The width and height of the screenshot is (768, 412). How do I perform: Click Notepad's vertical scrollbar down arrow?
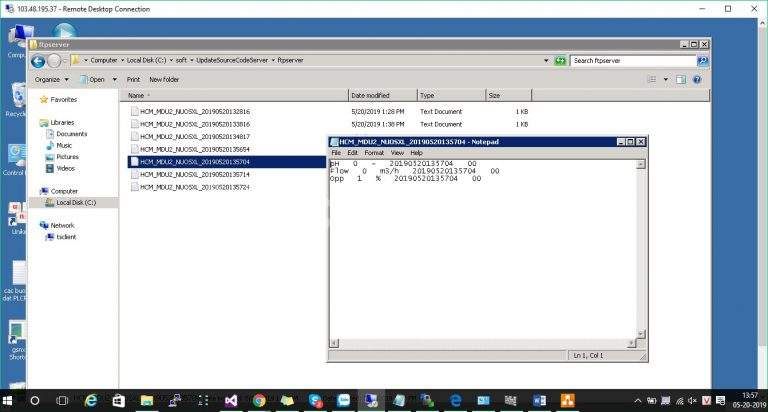641,334
